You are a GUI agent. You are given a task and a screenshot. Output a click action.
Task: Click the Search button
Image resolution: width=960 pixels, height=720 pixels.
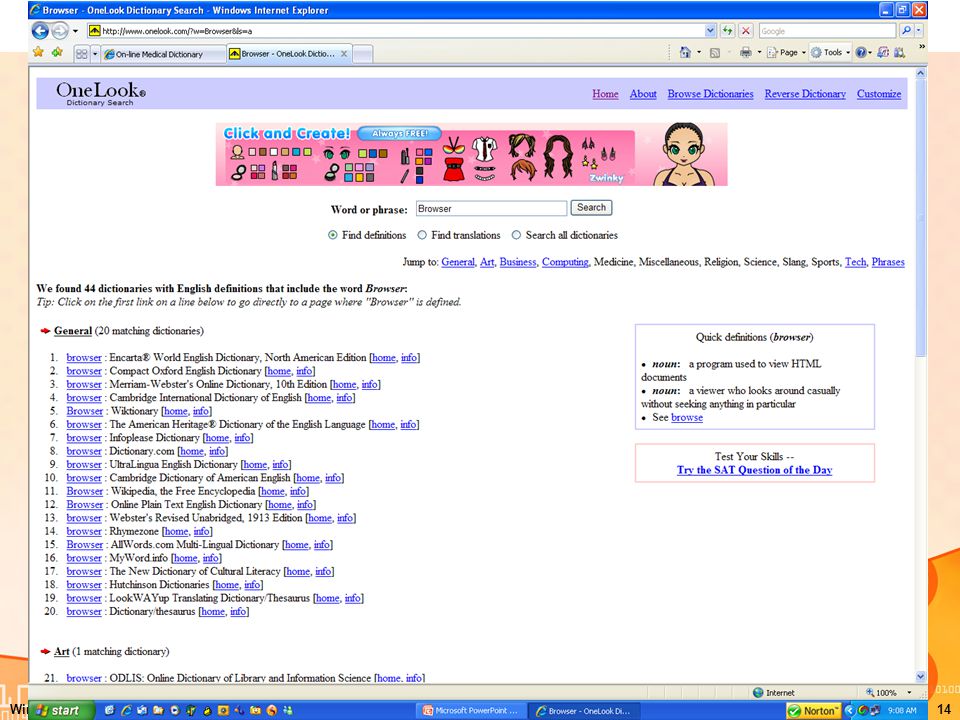591,208
